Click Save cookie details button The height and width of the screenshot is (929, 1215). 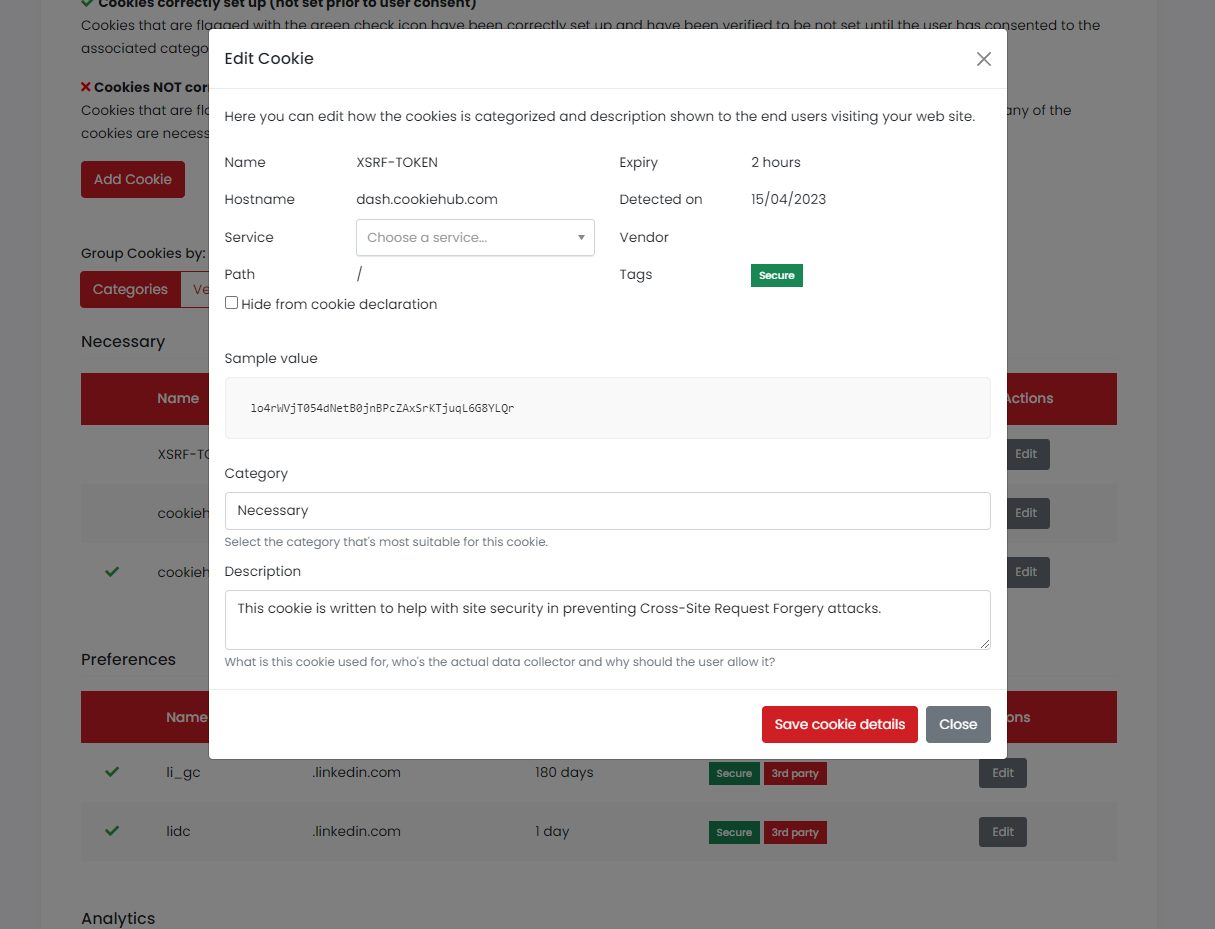coord(839,725)
